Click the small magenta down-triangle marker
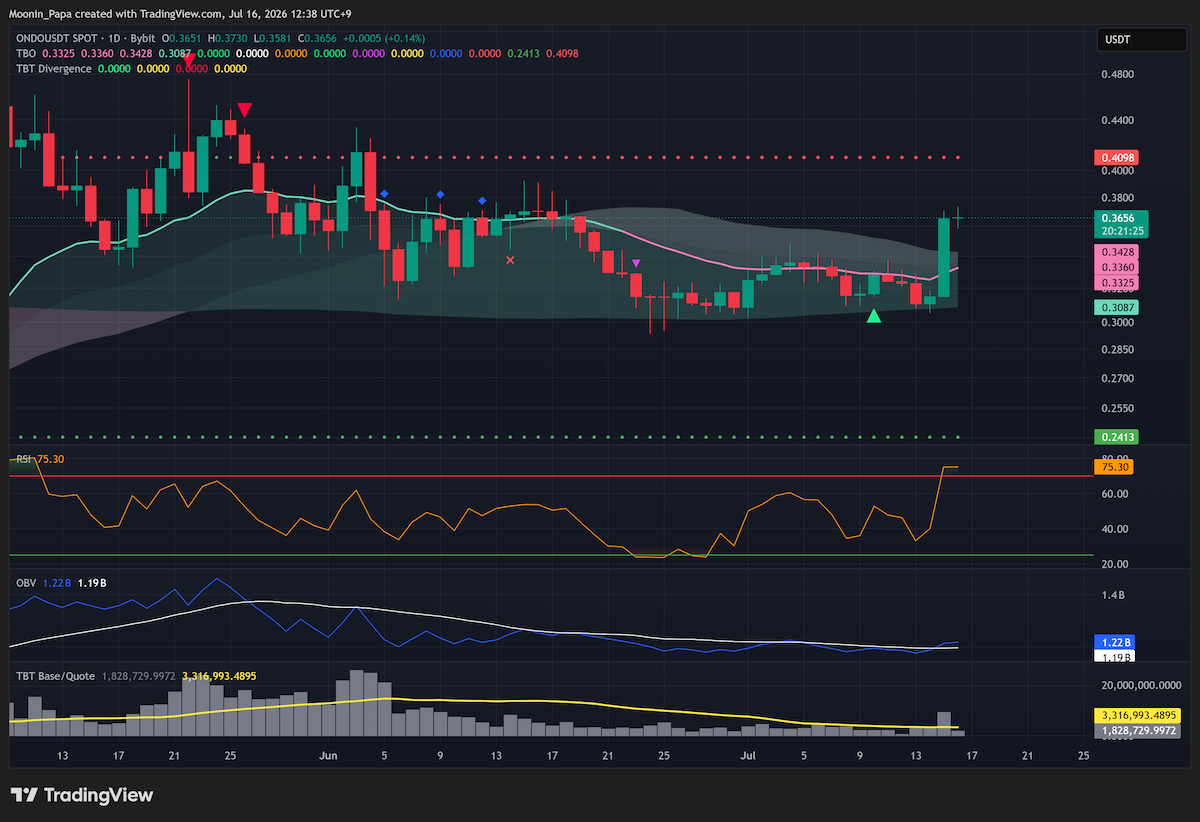Screen dimensions: 1200x822 pos(636,263)
